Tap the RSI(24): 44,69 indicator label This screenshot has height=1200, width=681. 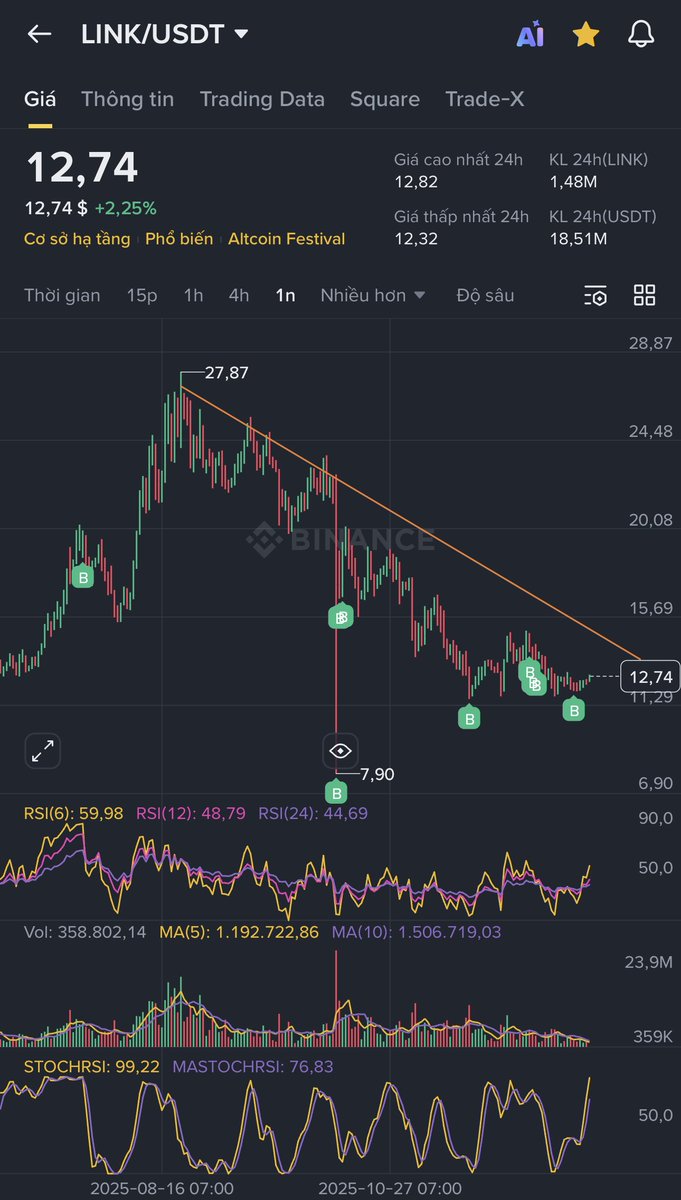click(313, 814)
